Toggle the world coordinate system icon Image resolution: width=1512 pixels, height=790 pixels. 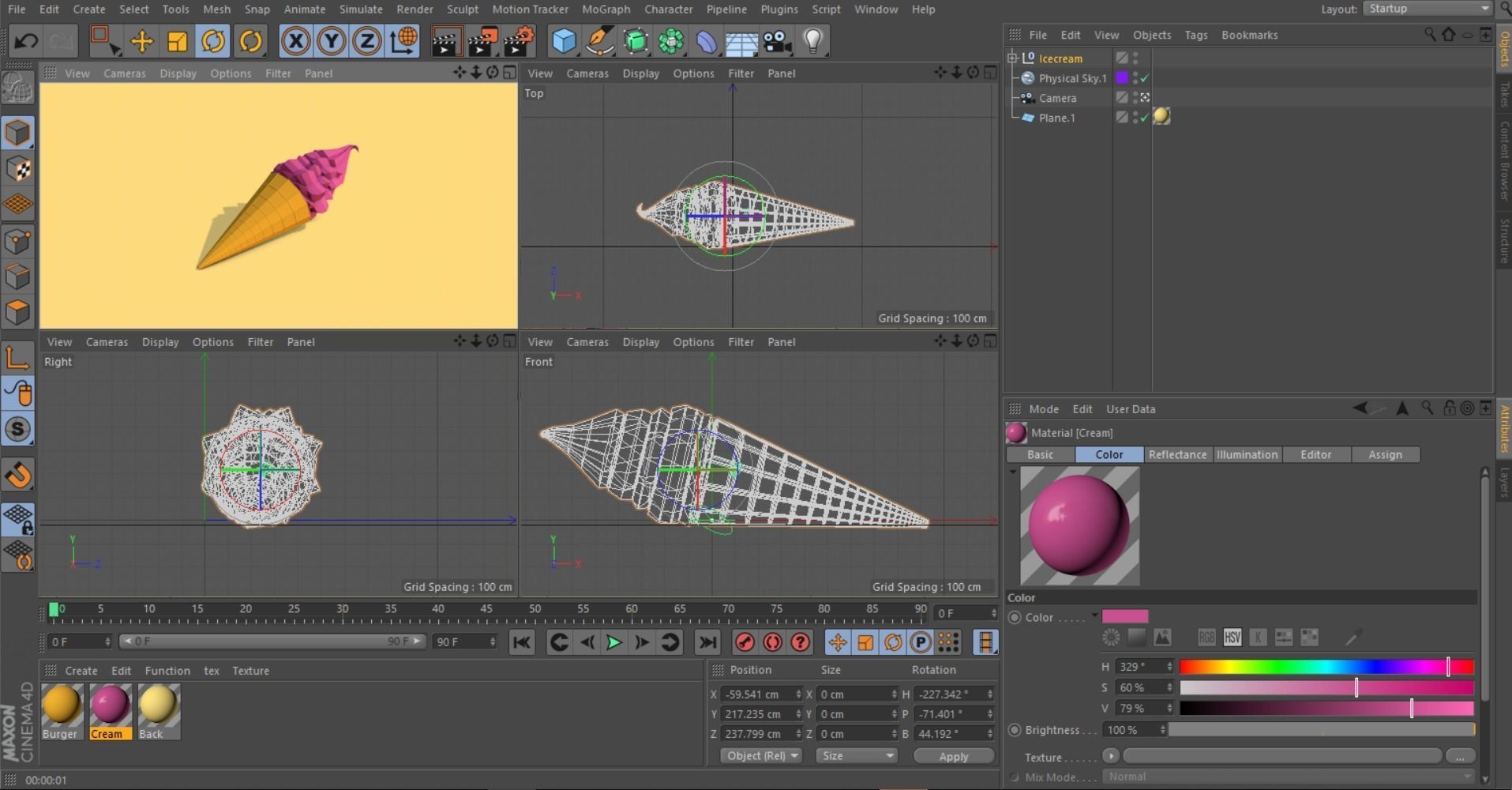(403, 40)
